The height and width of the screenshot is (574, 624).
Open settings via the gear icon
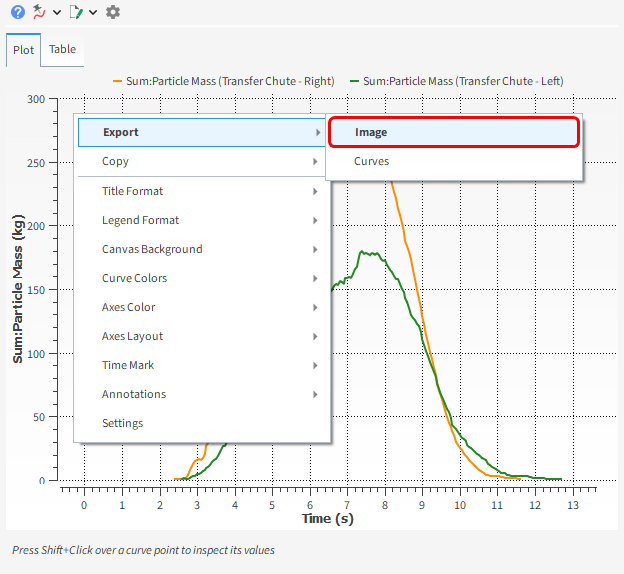click(x=113, y=12)
